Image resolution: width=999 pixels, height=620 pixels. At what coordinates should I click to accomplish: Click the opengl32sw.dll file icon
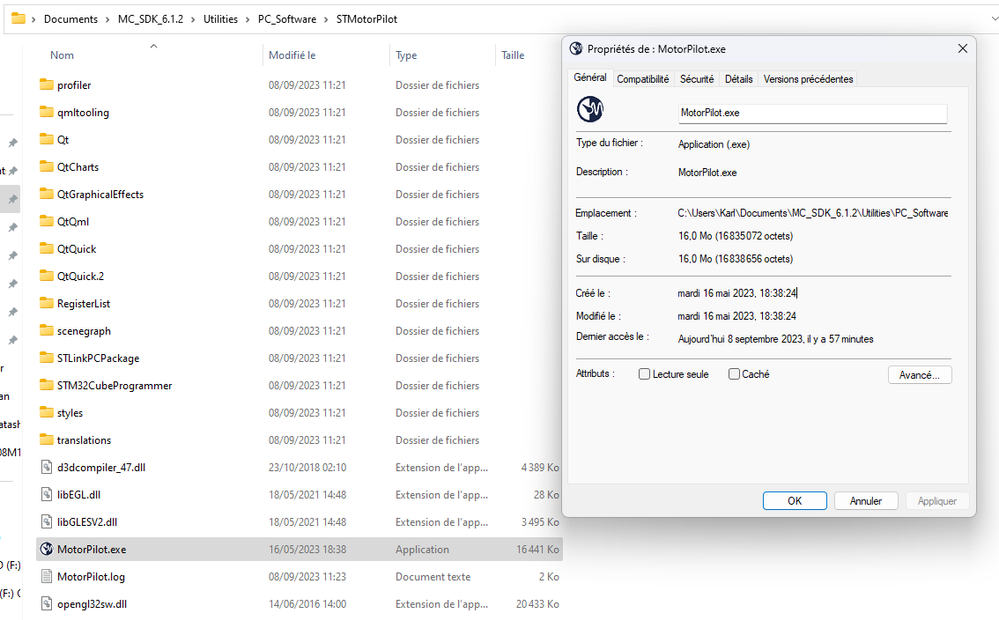[x=47, y=604]
